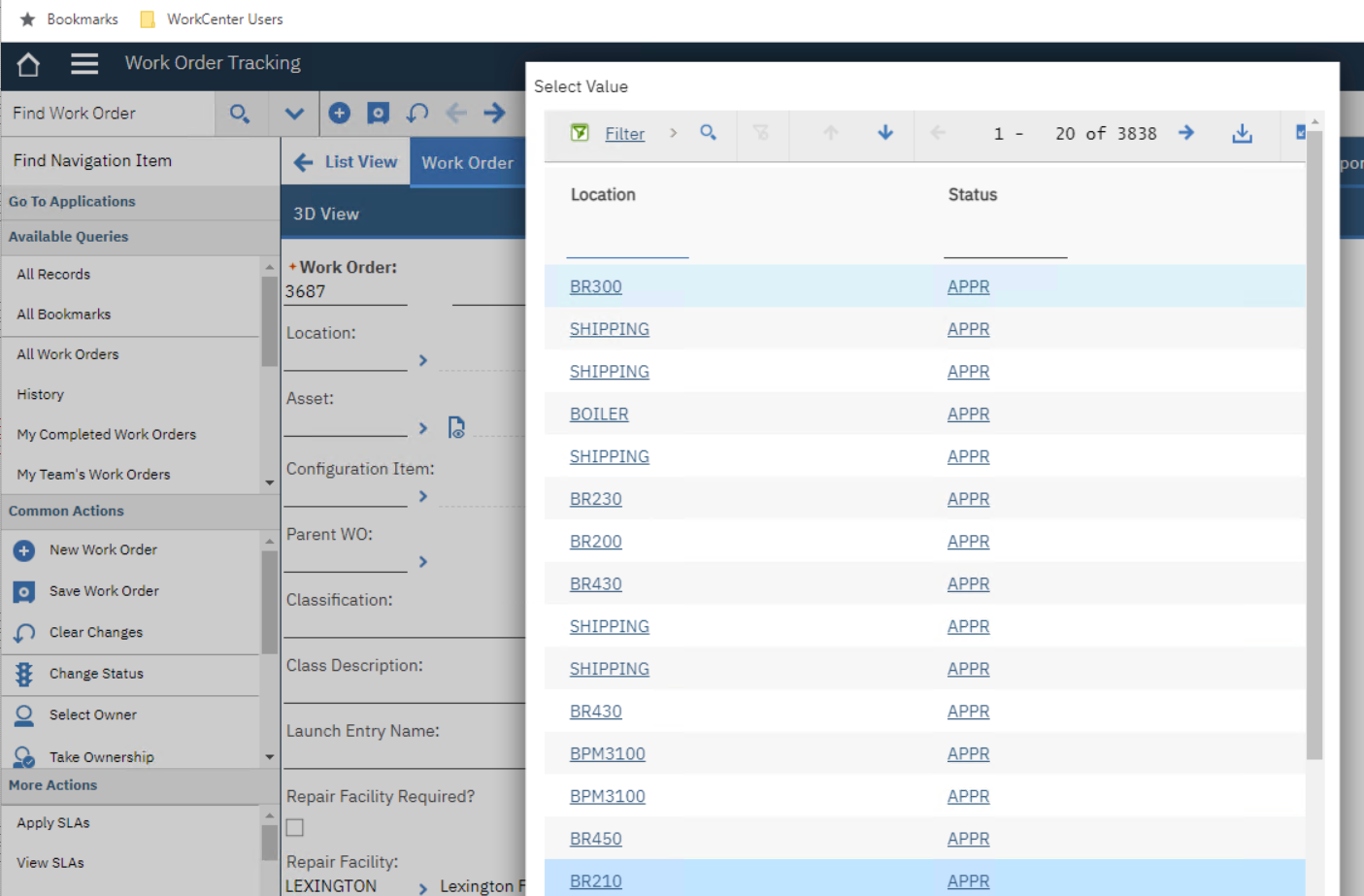The width and height of the screenshot is (1364, 896).
Task: Click the Save Work Order icon under Common Actions
Action: pos(24,591)
